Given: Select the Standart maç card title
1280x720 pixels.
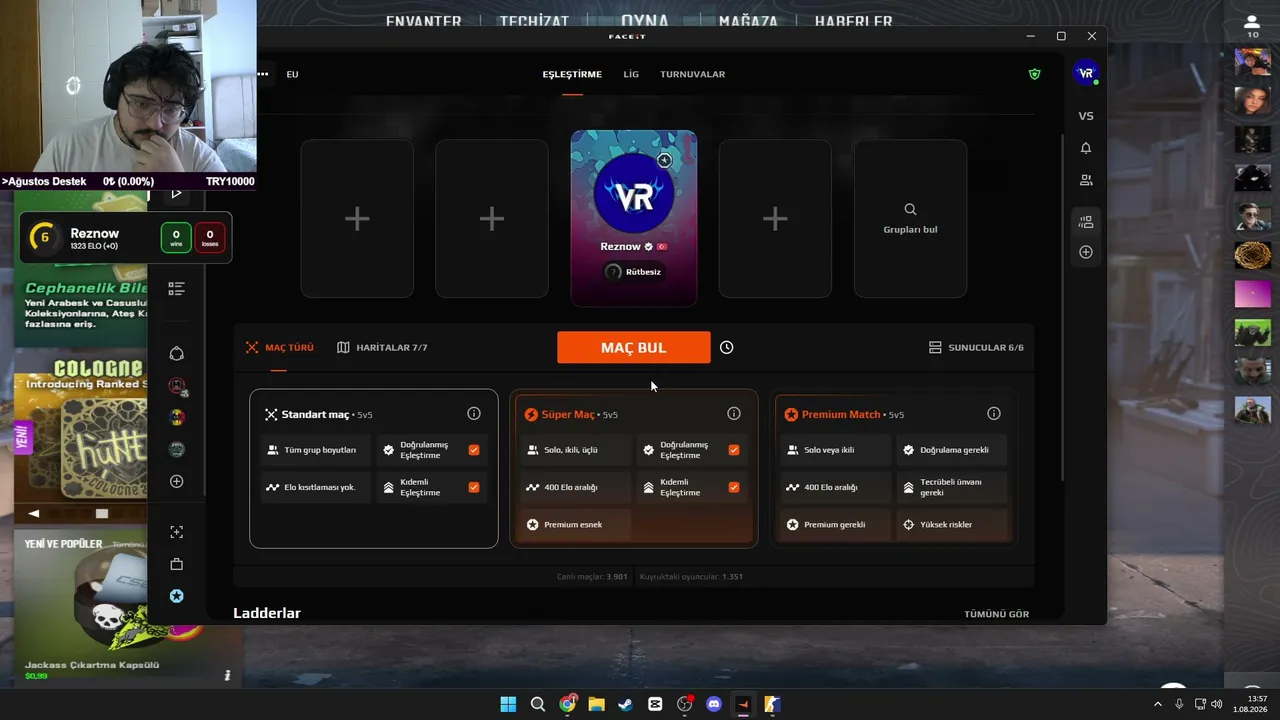Looking at the screenshot, I should coord(315,414).
